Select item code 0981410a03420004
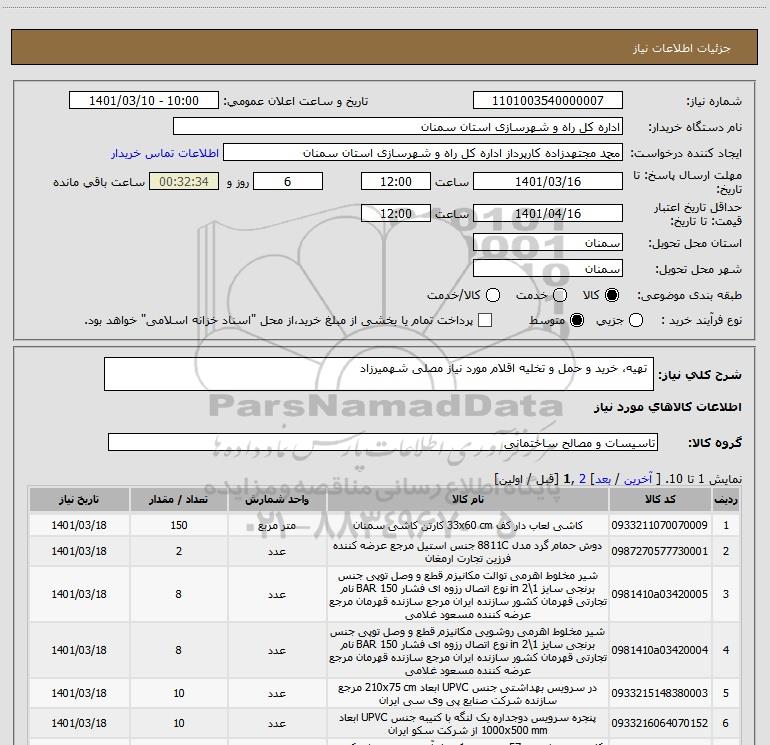The height and width of the screenshot is (745, 770). point(660,650)
